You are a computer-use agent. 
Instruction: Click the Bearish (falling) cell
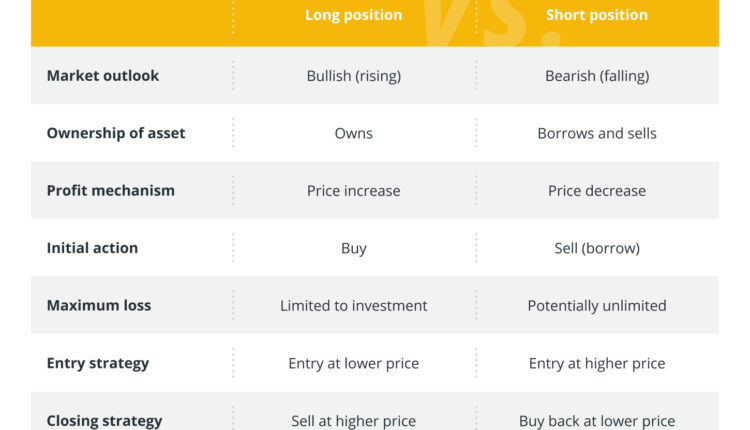click(x=597, y=76)
